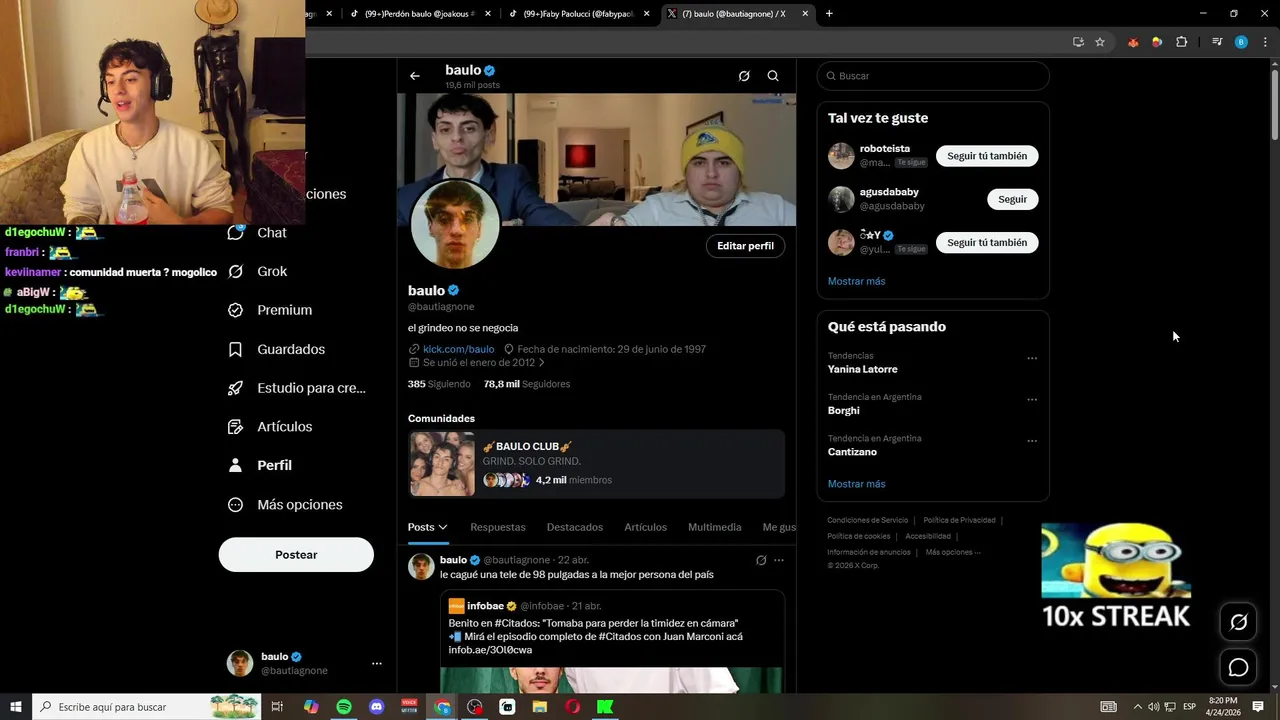Open Windows notification center icon
Image resolution: width=1280 pixels, height=720 pixels.
(x=1258, y=707)
